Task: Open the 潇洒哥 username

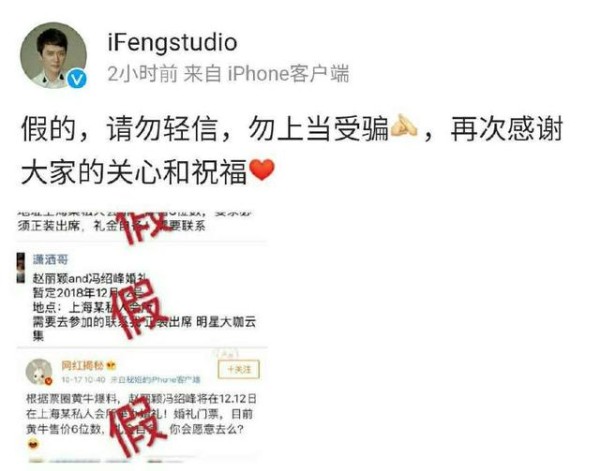Action: pyautogui.click(x=51, y=260)
